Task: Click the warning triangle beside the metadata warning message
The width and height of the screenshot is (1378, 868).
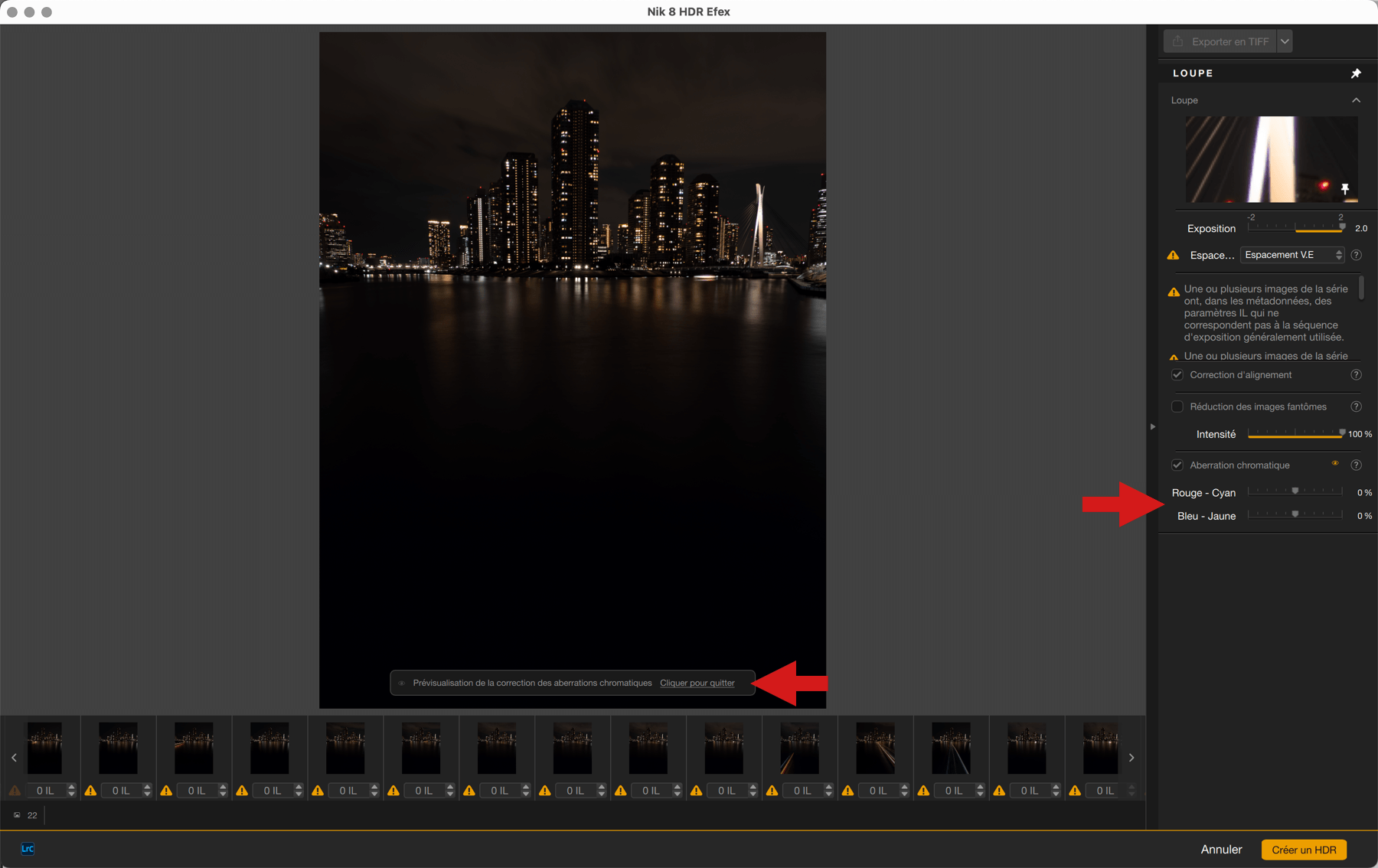Action: pos(1173,292)
